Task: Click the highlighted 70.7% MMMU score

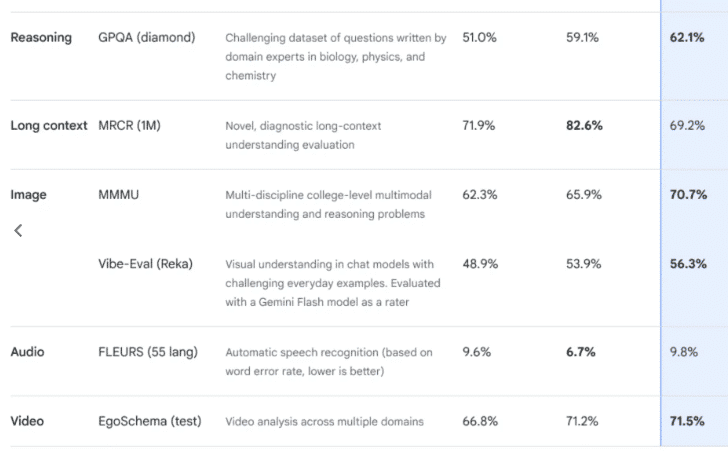Action: pyautogui.click(x=688, y=195)
